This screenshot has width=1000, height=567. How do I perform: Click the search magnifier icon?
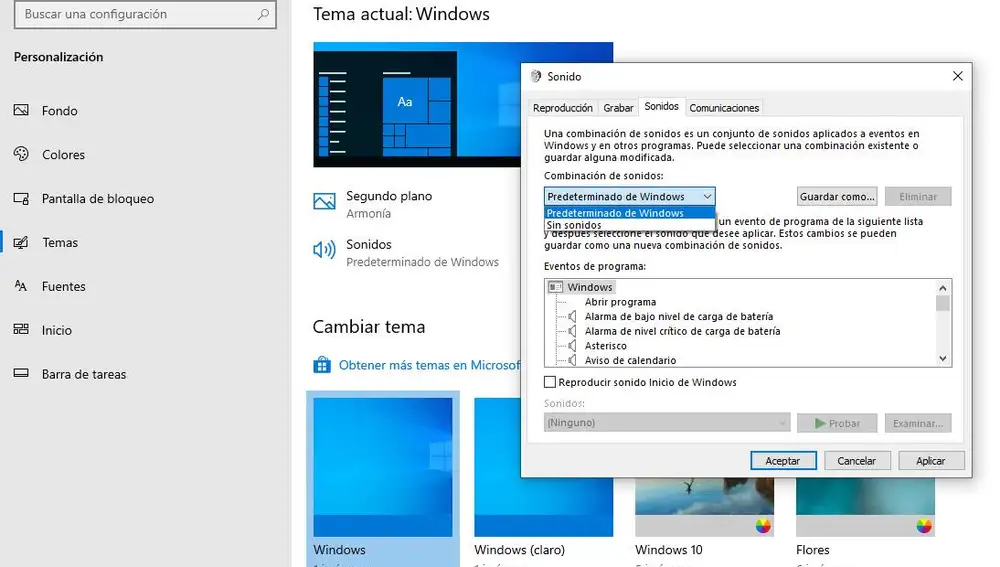coord(263,14)
